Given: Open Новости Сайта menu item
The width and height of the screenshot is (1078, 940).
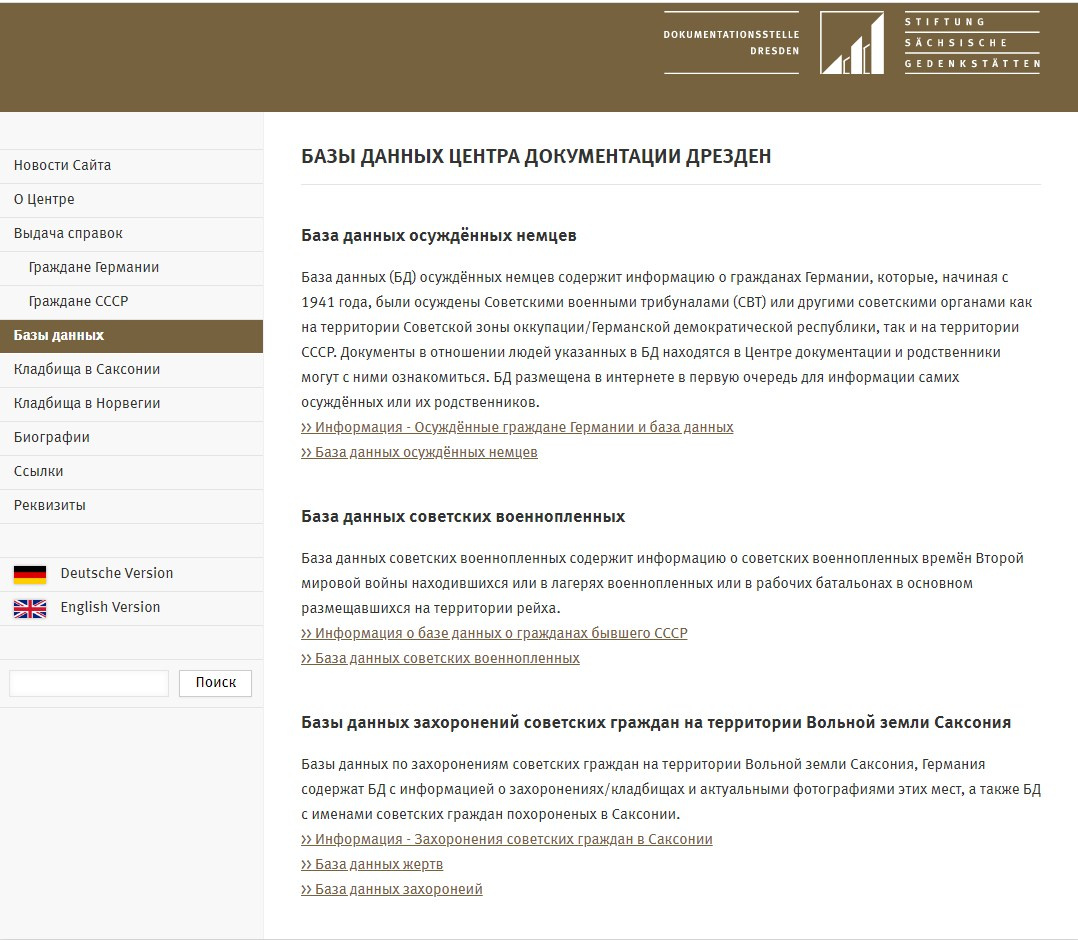Looking at the screenshot, I should pos(62,166).
